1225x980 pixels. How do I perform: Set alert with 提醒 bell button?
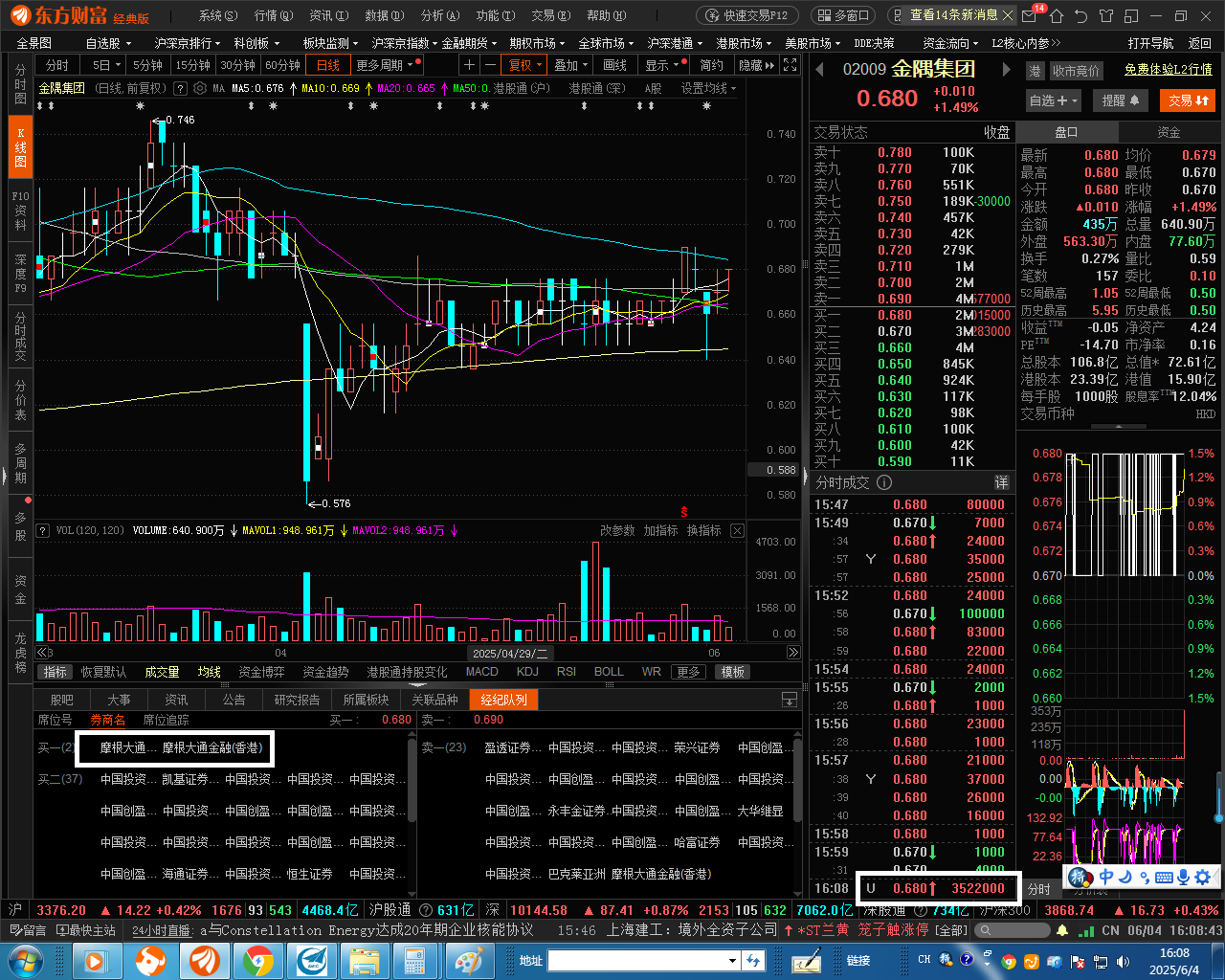1120,100
